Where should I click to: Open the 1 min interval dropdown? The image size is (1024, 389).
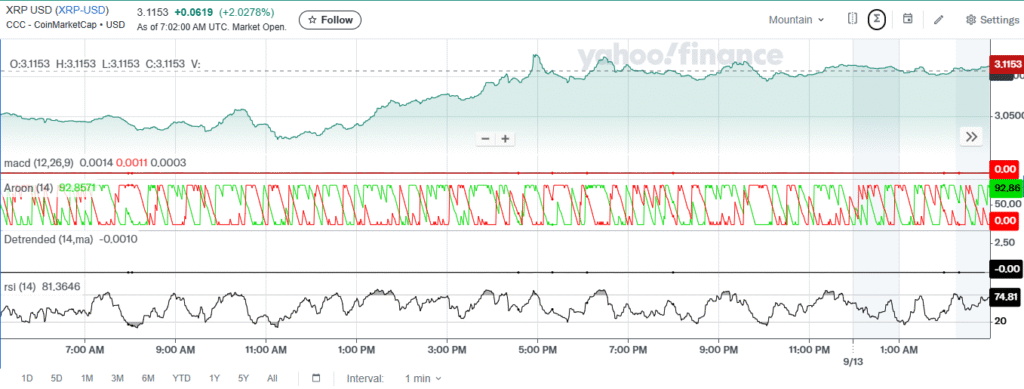coord(423,378)
